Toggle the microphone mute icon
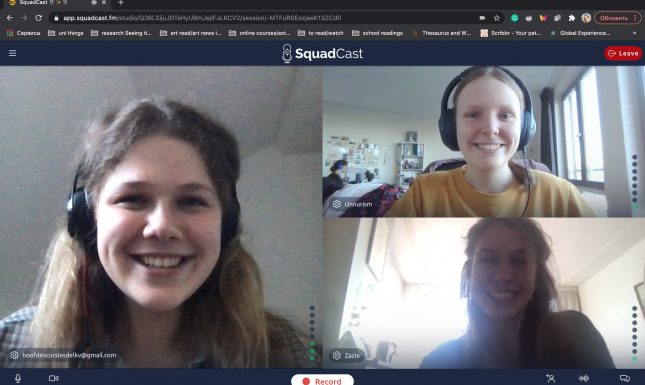The image size is (645, 385). pos(18,378)
